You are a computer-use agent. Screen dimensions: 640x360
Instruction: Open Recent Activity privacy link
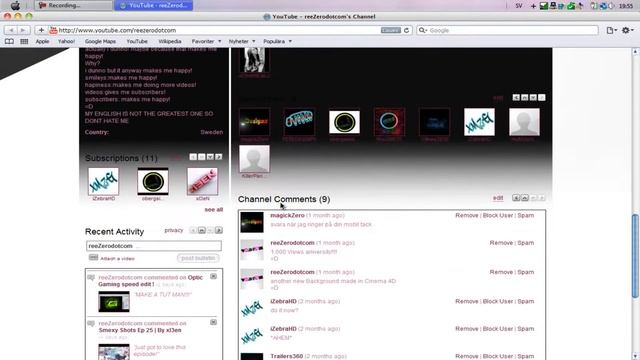[173, 230]
